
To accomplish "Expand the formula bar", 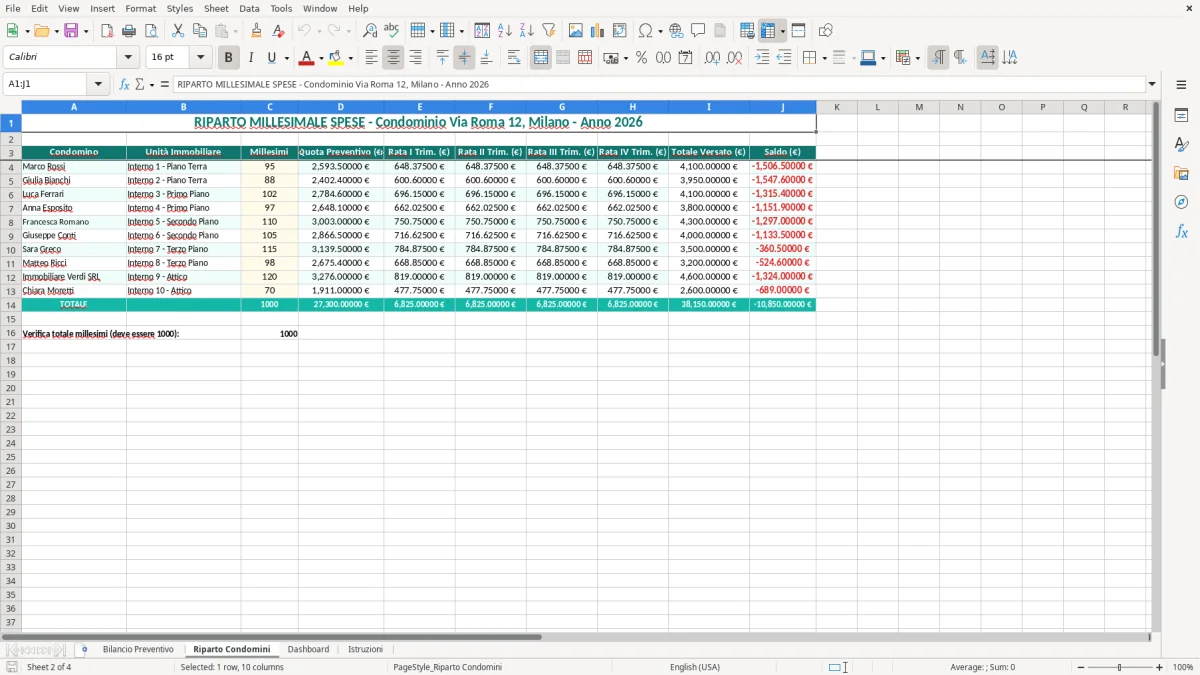I will 1152,85.
